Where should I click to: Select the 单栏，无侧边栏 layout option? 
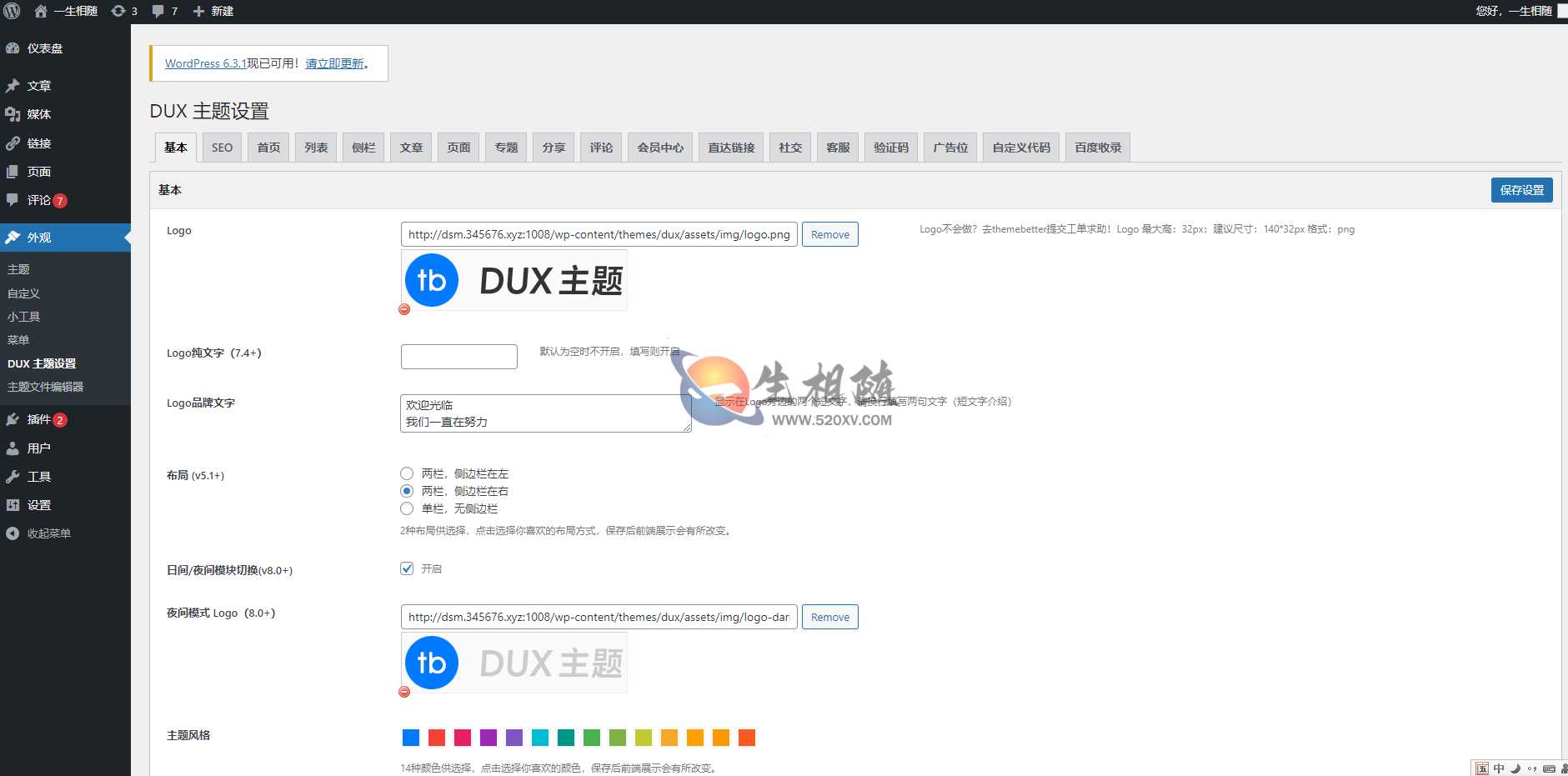click(408, 508)
